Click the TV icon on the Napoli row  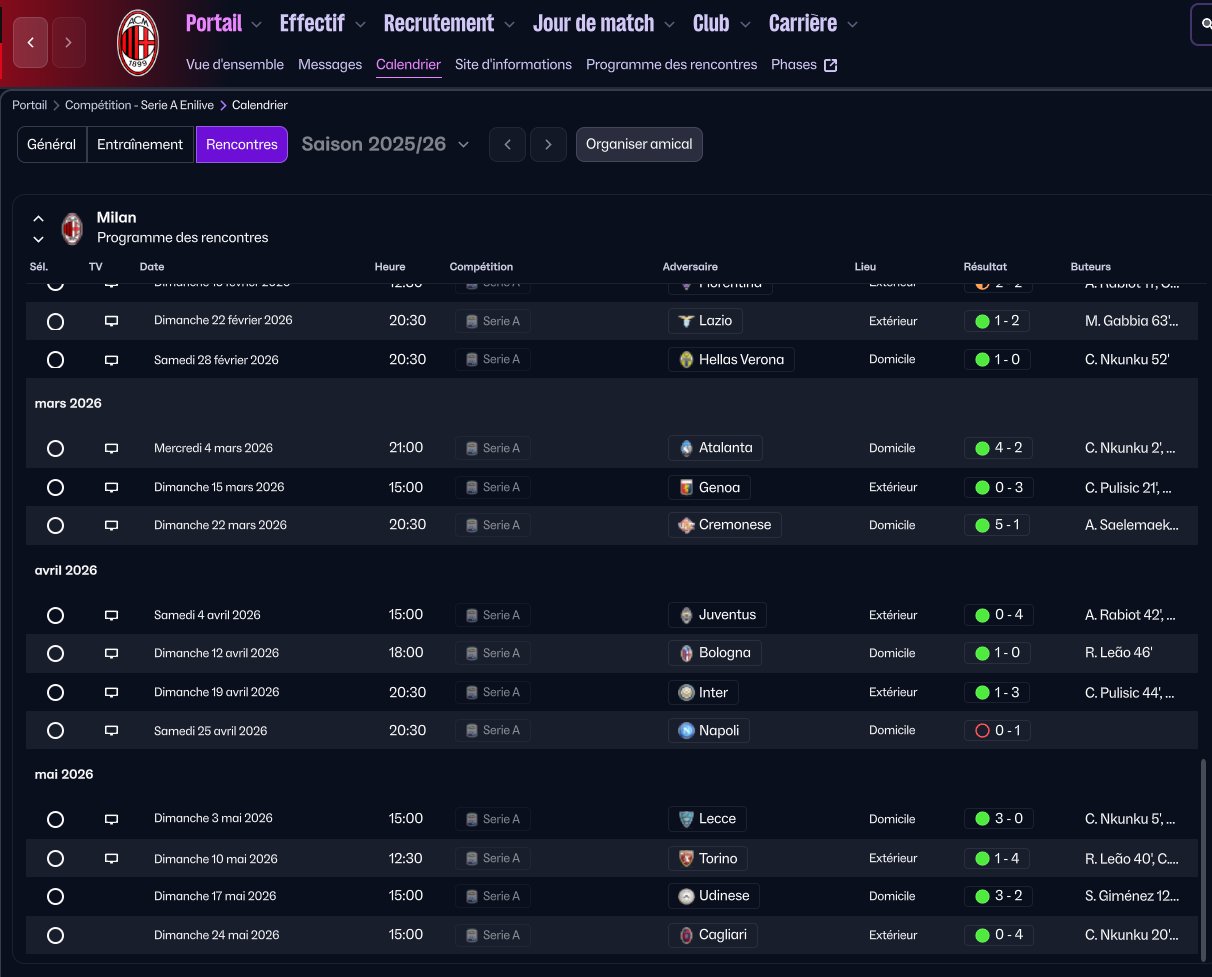111,731
